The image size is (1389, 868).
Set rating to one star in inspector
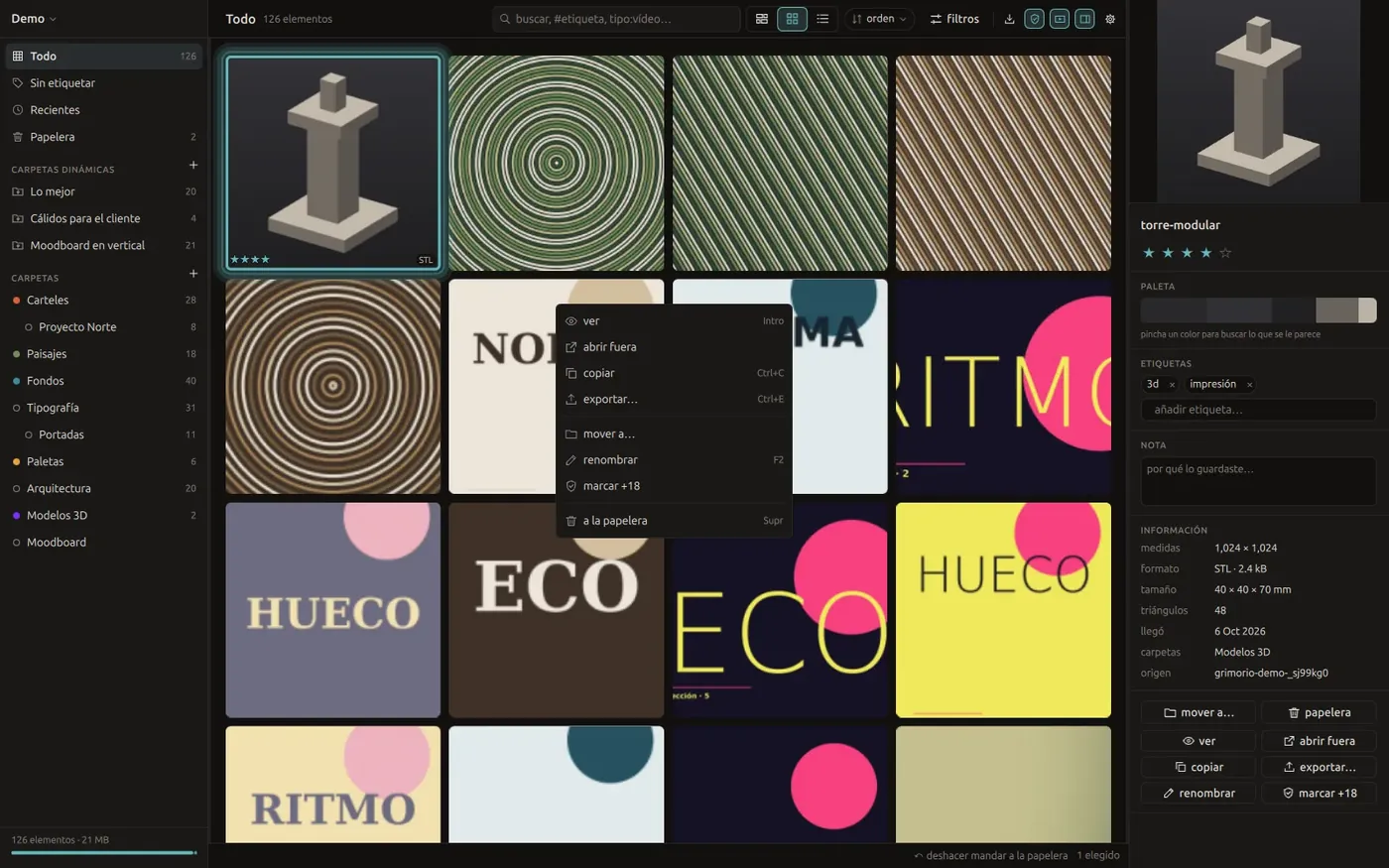[x=1149, y=253]
